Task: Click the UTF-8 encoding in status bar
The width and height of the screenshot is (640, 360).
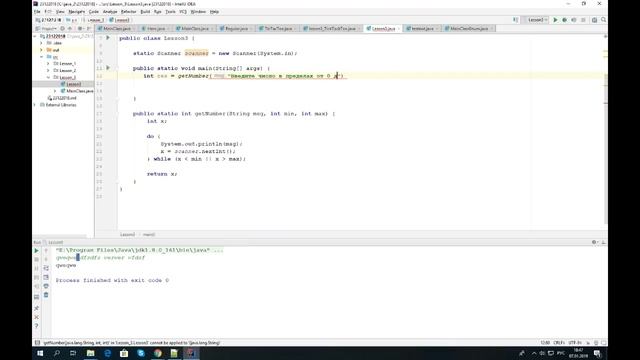Action: click(575, 343)
